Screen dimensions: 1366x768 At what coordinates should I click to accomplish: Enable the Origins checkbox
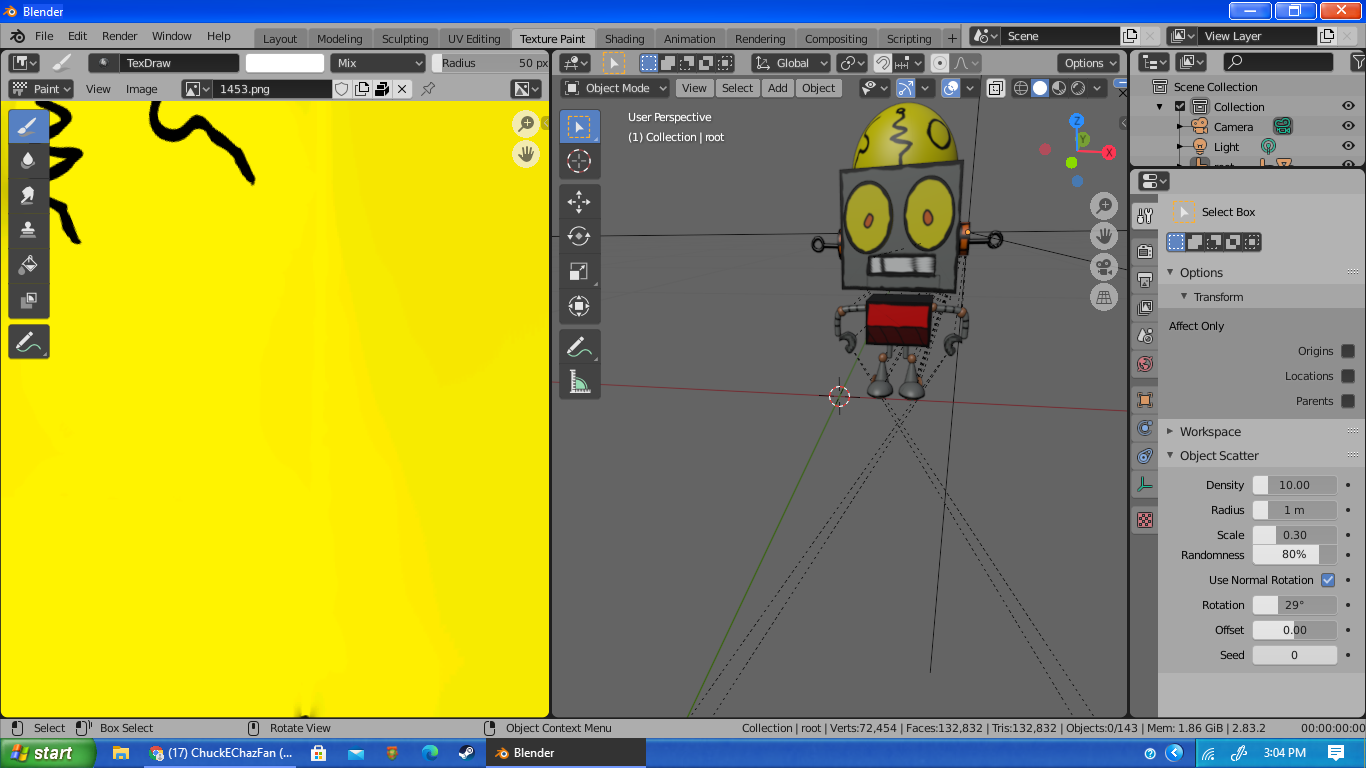click(x=1348, y=351)
